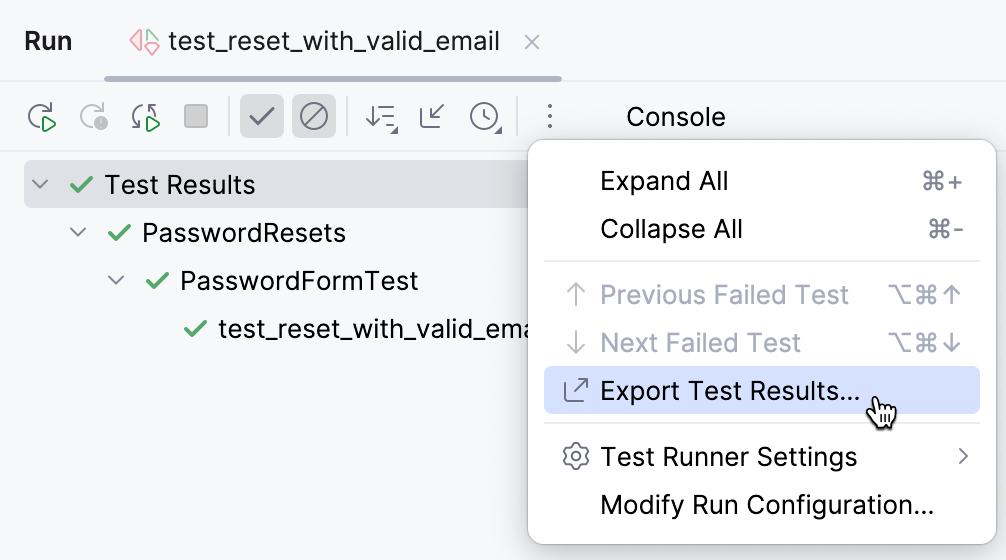Click the Rerun test icon
This screenshot has width=1006, height=560.
[42, 117]
